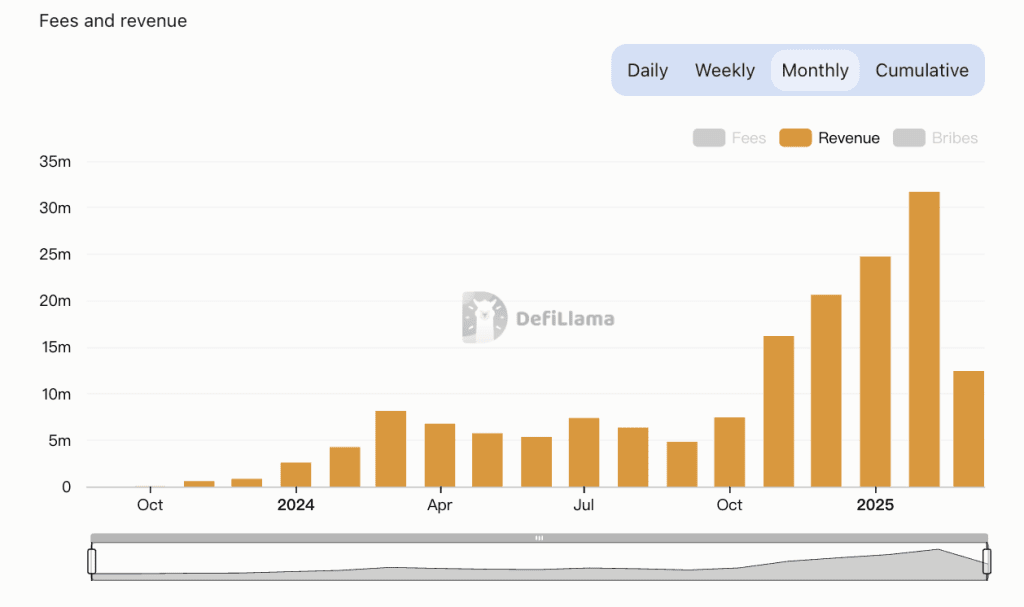The image size is (1024, 607).
Task: Switch to the Daily view tab
Action: coord(647,70)
